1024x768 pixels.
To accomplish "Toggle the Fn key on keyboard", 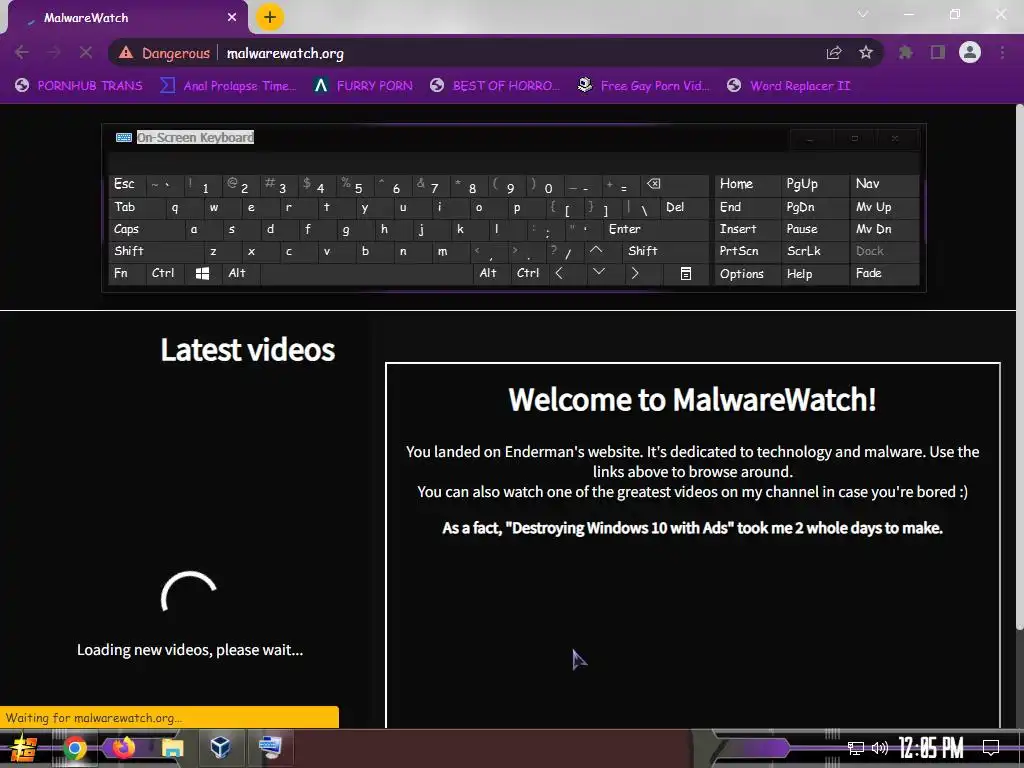I will pyautogui.click(x=127, y=273).
